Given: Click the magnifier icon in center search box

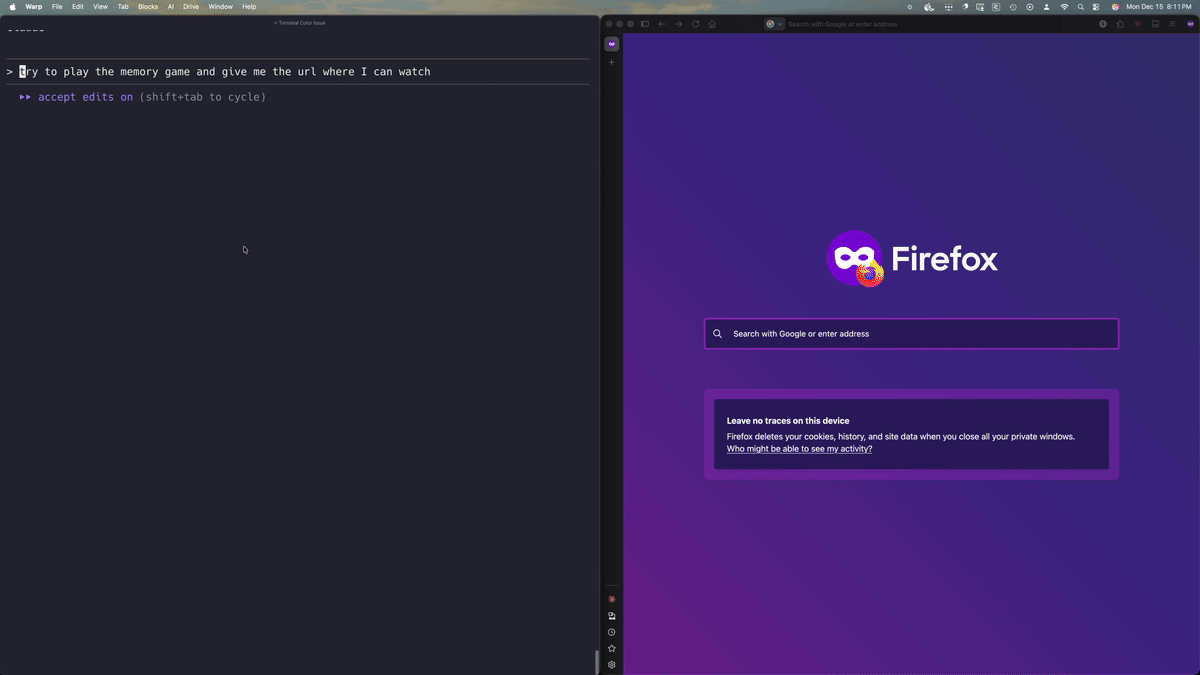Looking at the screenshot, I should (x=717, y=334).
